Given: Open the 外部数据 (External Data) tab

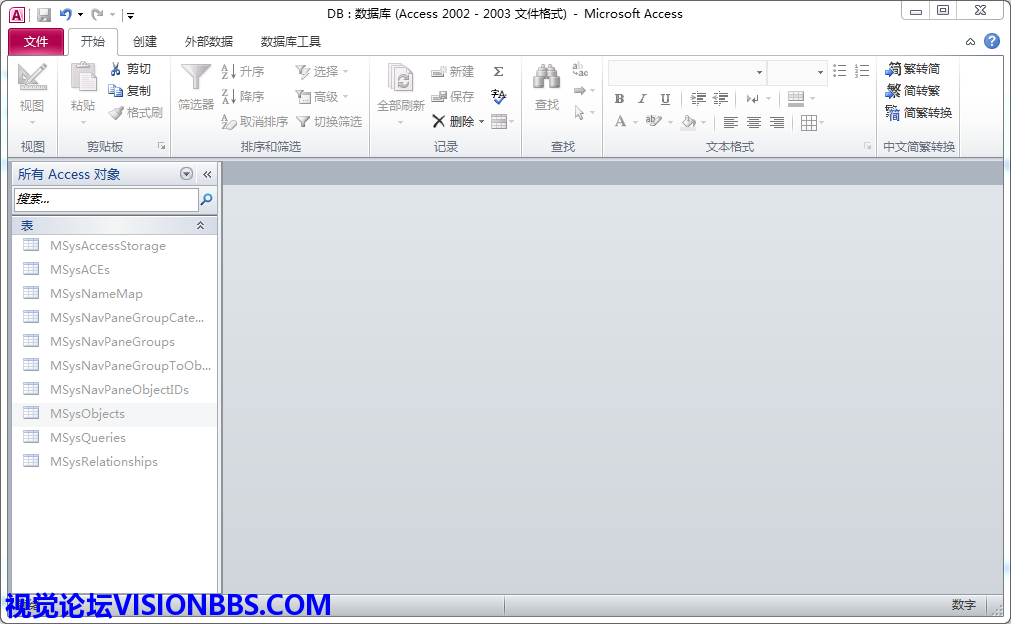Looking at the screenshot, I should 209,42.
